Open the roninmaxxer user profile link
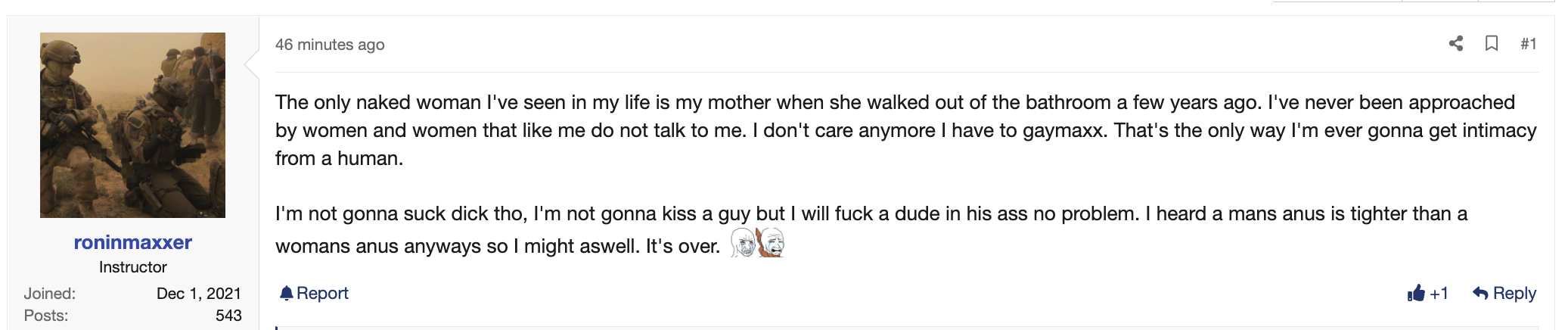1568x330 pixels. coord(132,242)
